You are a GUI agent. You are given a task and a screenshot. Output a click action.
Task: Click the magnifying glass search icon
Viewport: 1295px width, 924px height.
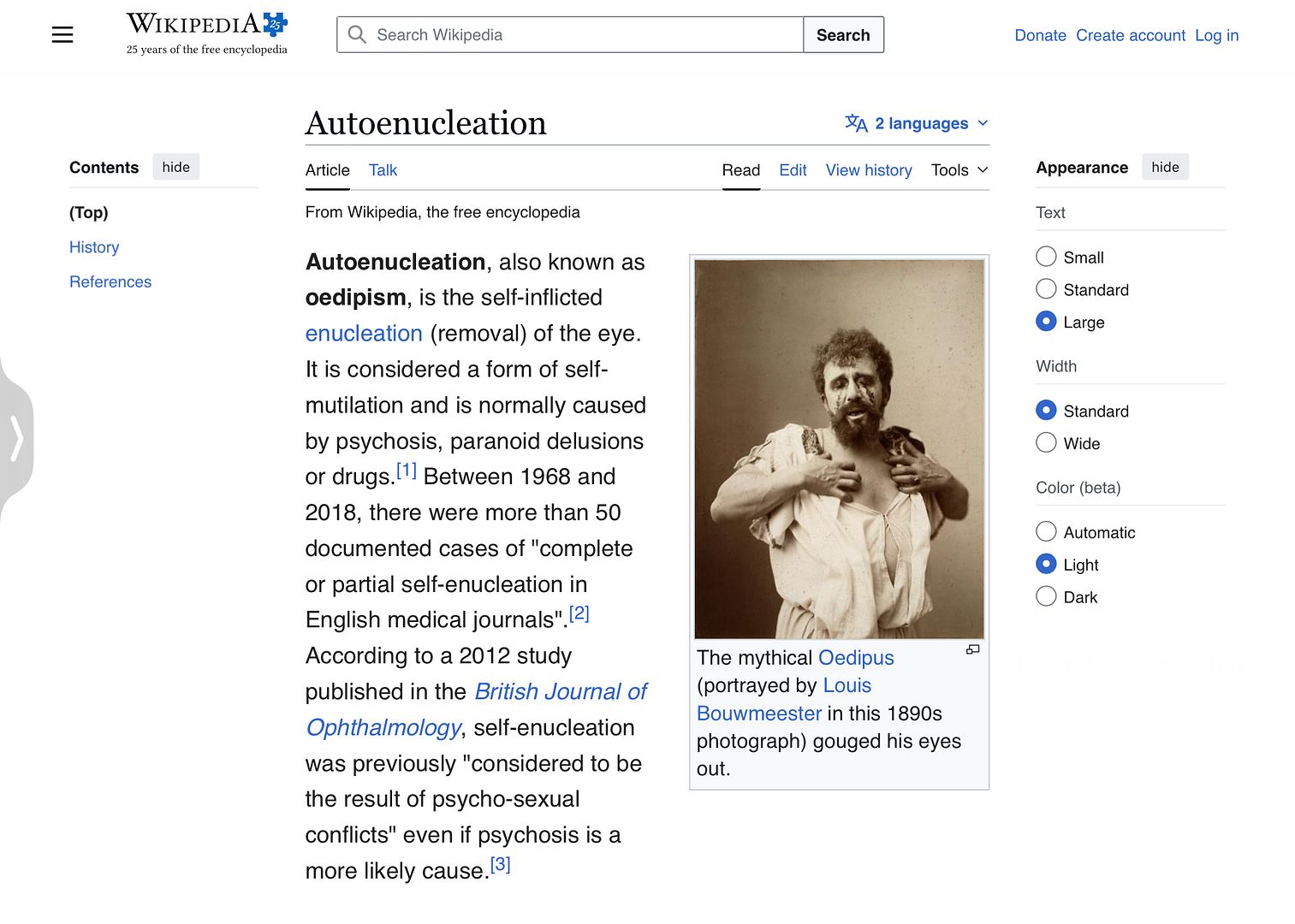(x=358, y=35)
